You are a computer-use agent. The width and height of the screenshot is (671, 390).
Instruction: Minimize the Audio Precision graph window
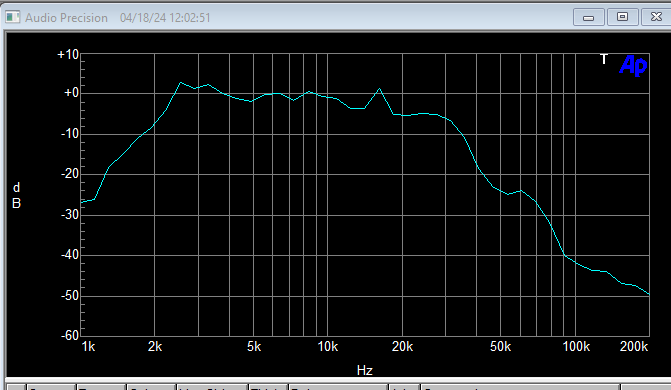(x=589, y=18)
